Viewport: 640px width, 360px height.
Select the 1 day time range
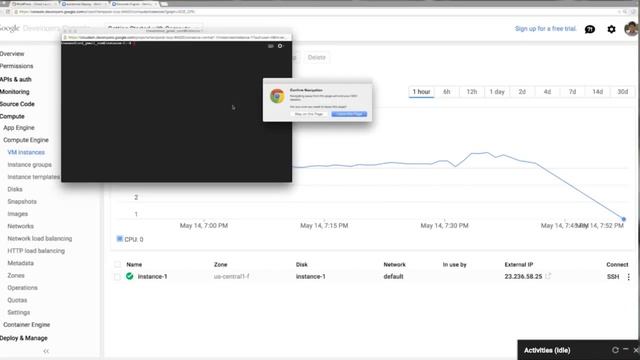click(x=497, y=92)
